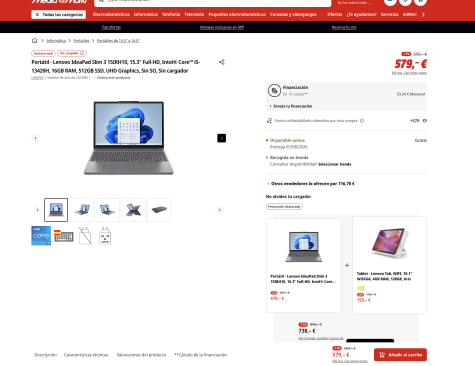The image size is (475, 366).
Task: Open the Informática category
Action: (146, 14)
